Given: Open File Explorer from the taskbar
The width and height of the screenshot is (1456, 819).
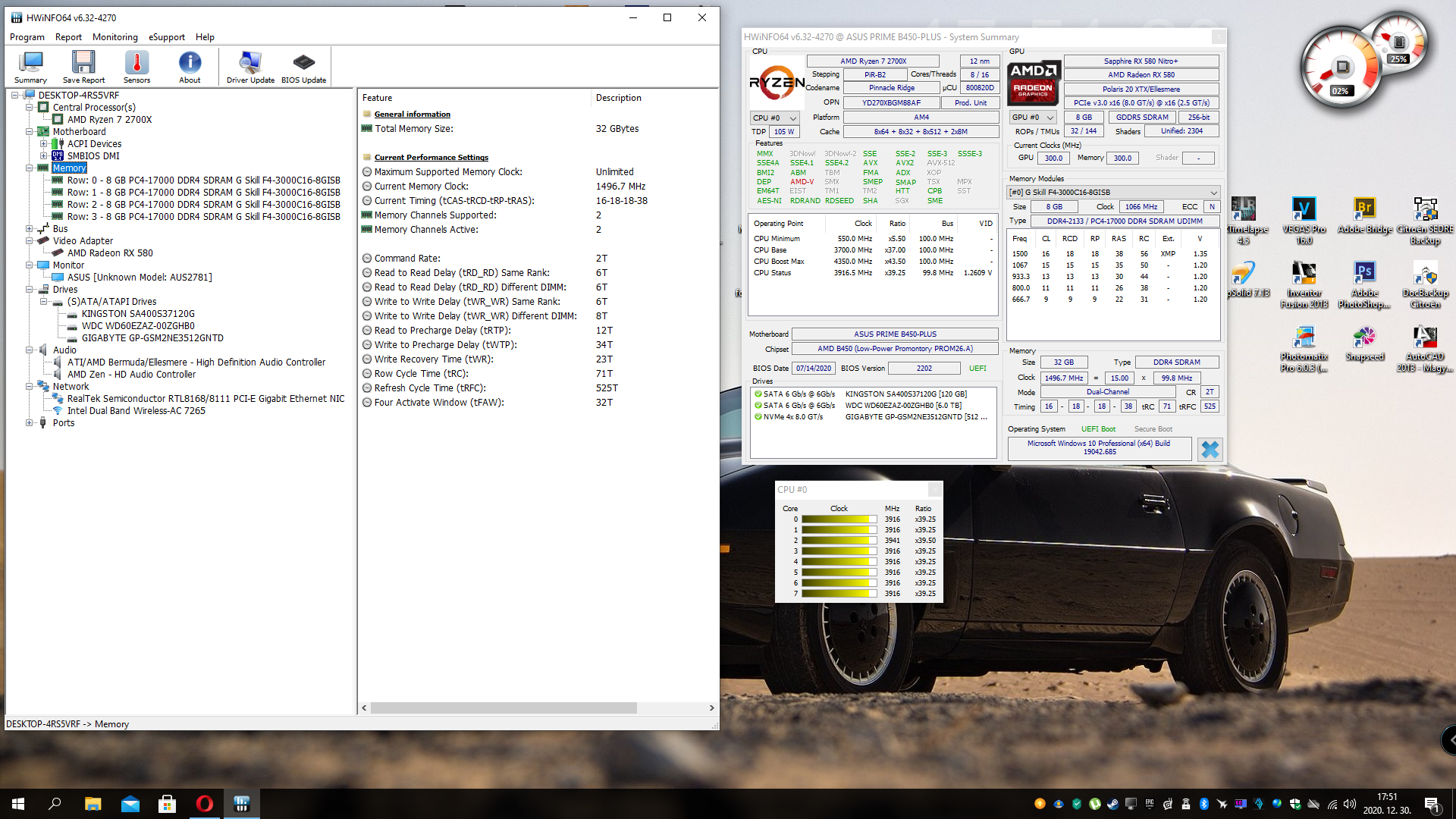Looking at the screenshot, I should tap(93, 804).
